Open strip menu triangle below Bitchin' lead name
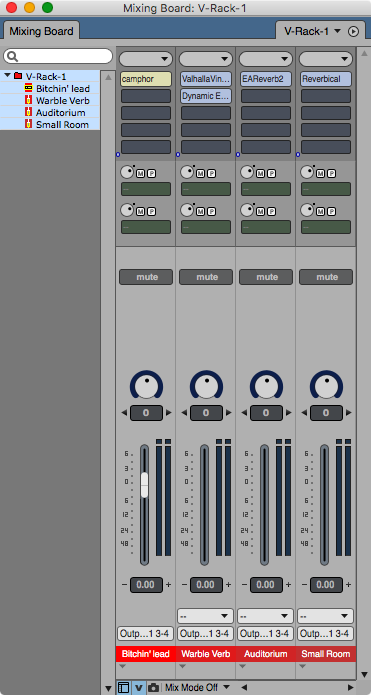Image resolution: width=371 pixels, height=695 pixels. [123, 666]
